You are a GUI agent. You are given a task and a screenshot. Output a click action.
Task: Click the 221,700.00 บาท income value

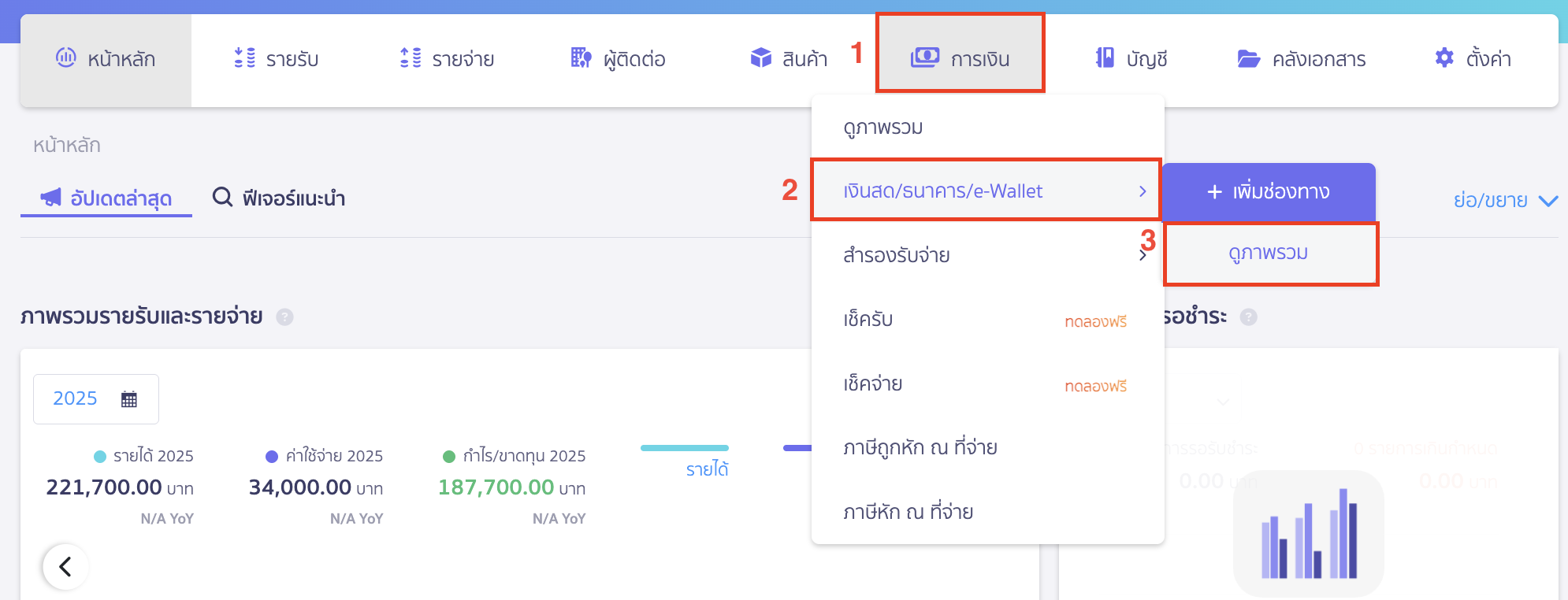[x=120, y=487]
